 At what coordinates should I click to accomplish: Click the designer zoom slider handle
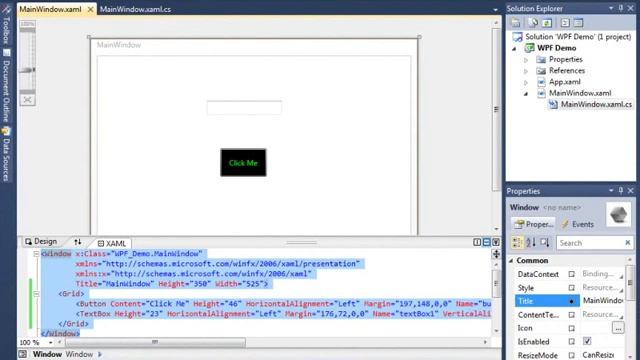point(27,70)
